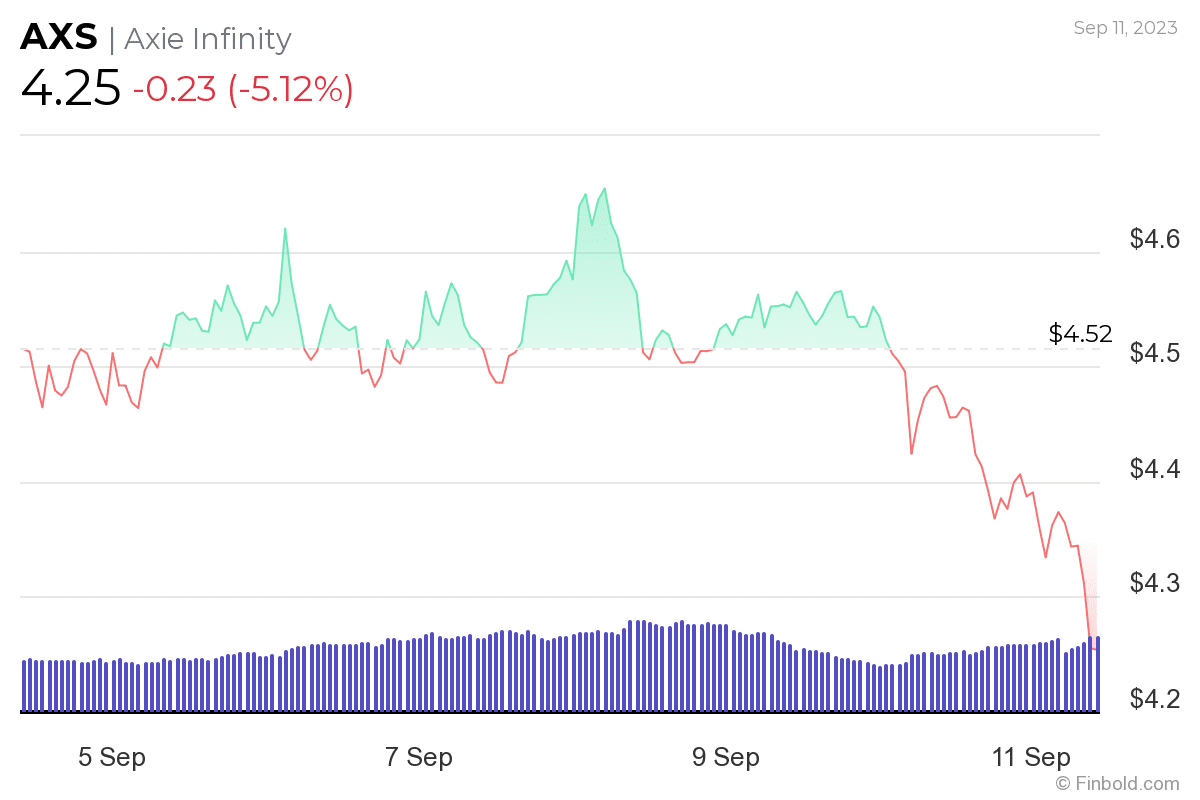
Task: Click the $4.3 y-axis label
Action: tap(1155, 583)
